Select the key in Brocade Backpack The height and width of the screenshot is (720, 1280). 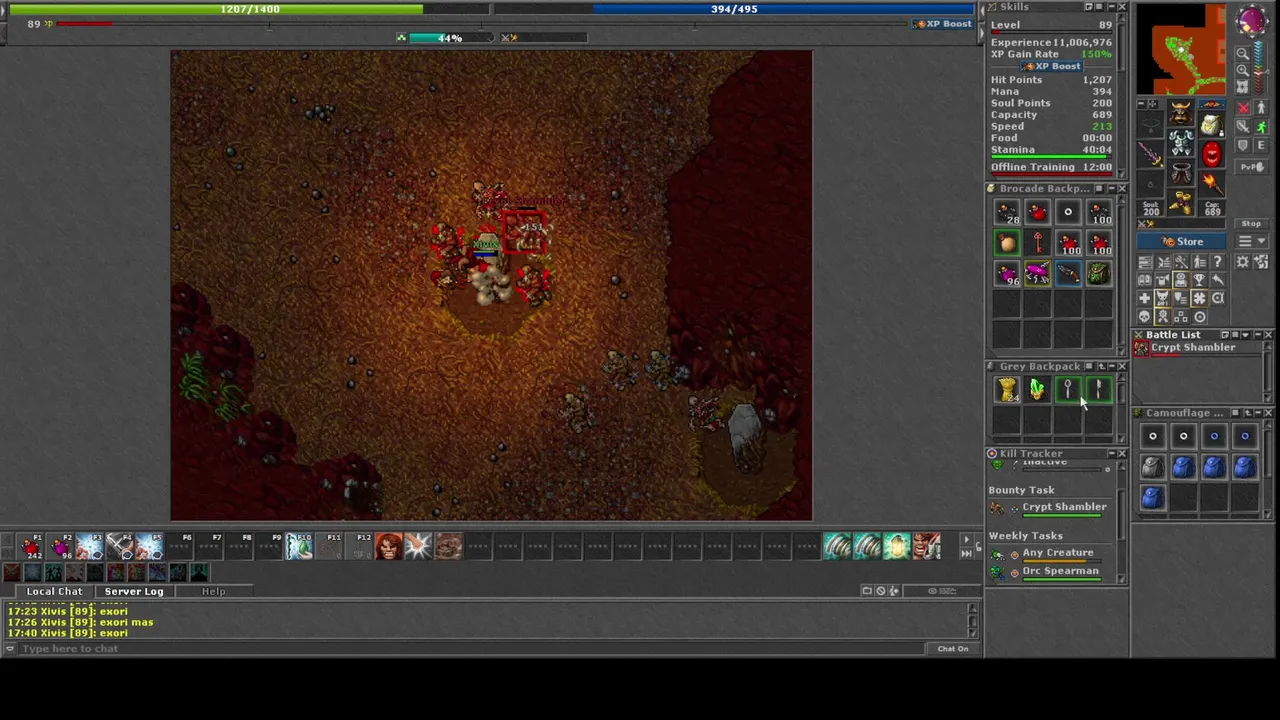coord(1038,243)
